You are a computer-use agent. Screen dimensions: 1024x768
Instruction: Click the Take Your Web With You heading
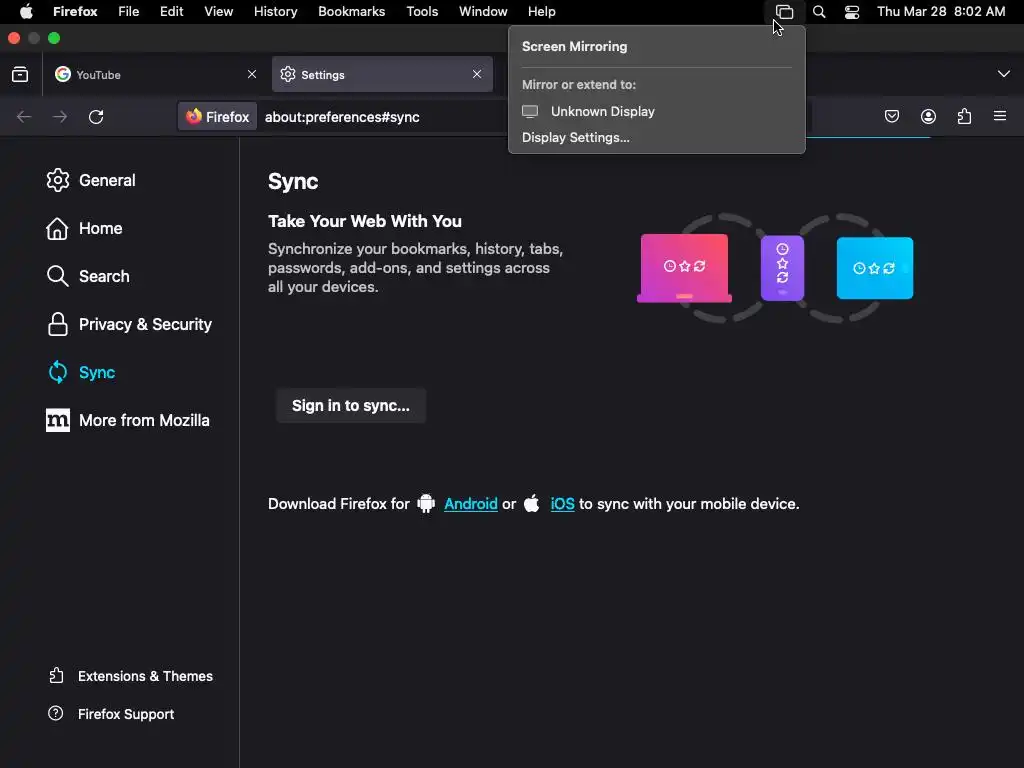click(364, 221)
